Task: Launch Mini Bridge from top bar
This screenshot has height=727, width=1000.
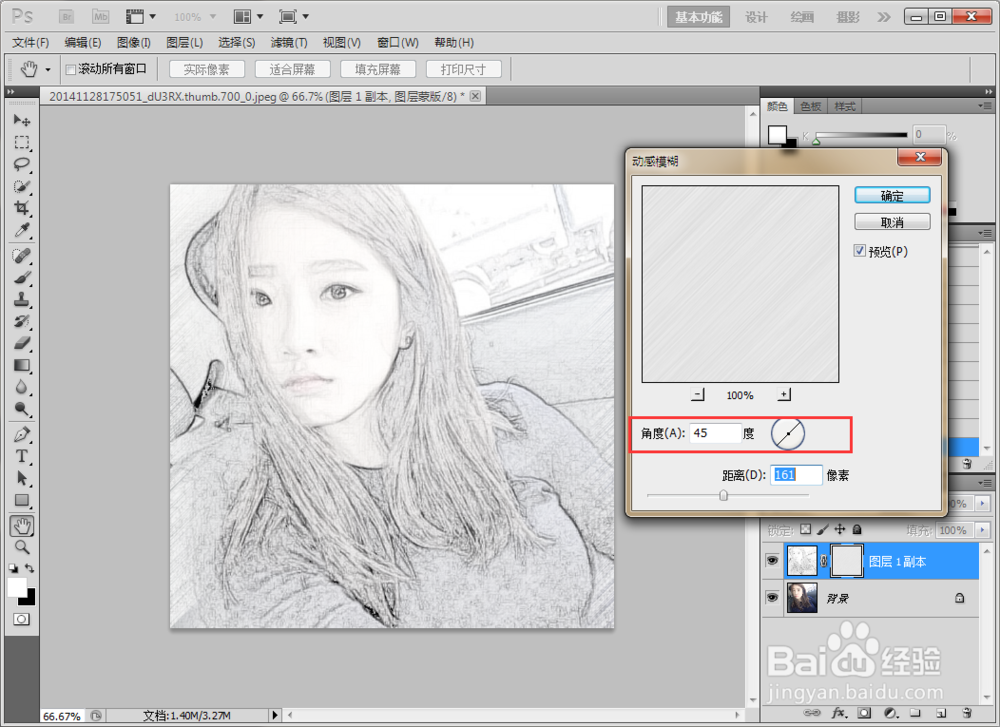Action: 100,17
